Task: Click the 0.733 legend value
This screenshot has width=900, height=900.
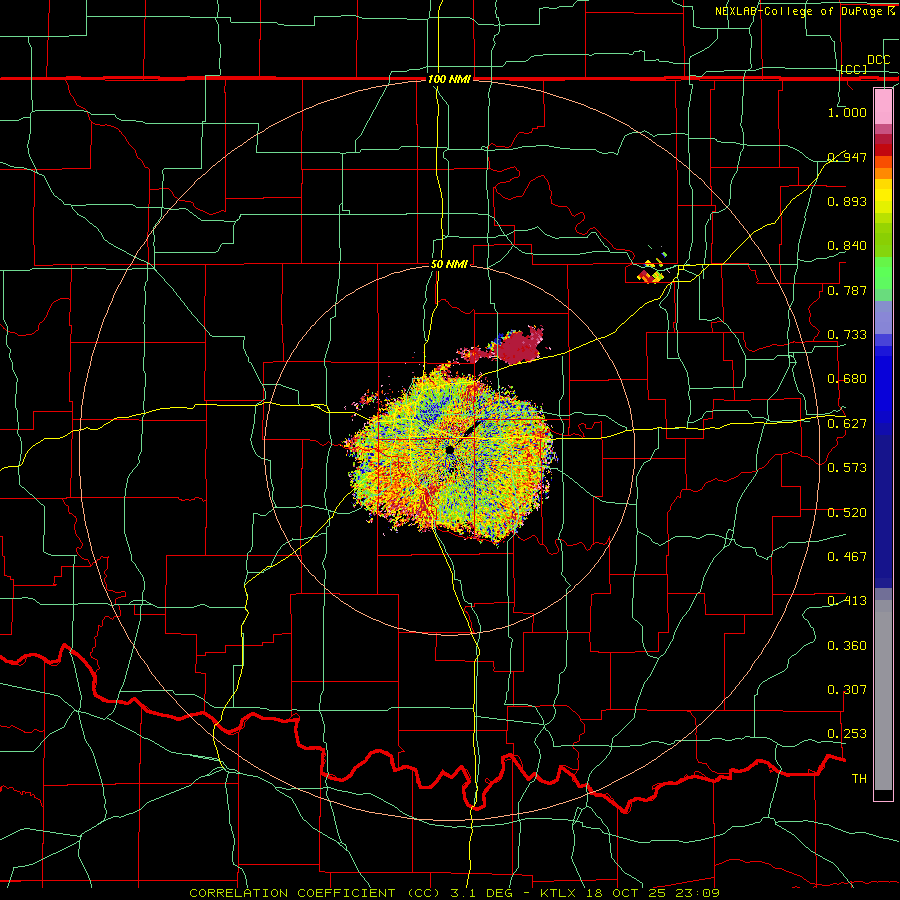Action: (x=847, y=335)
